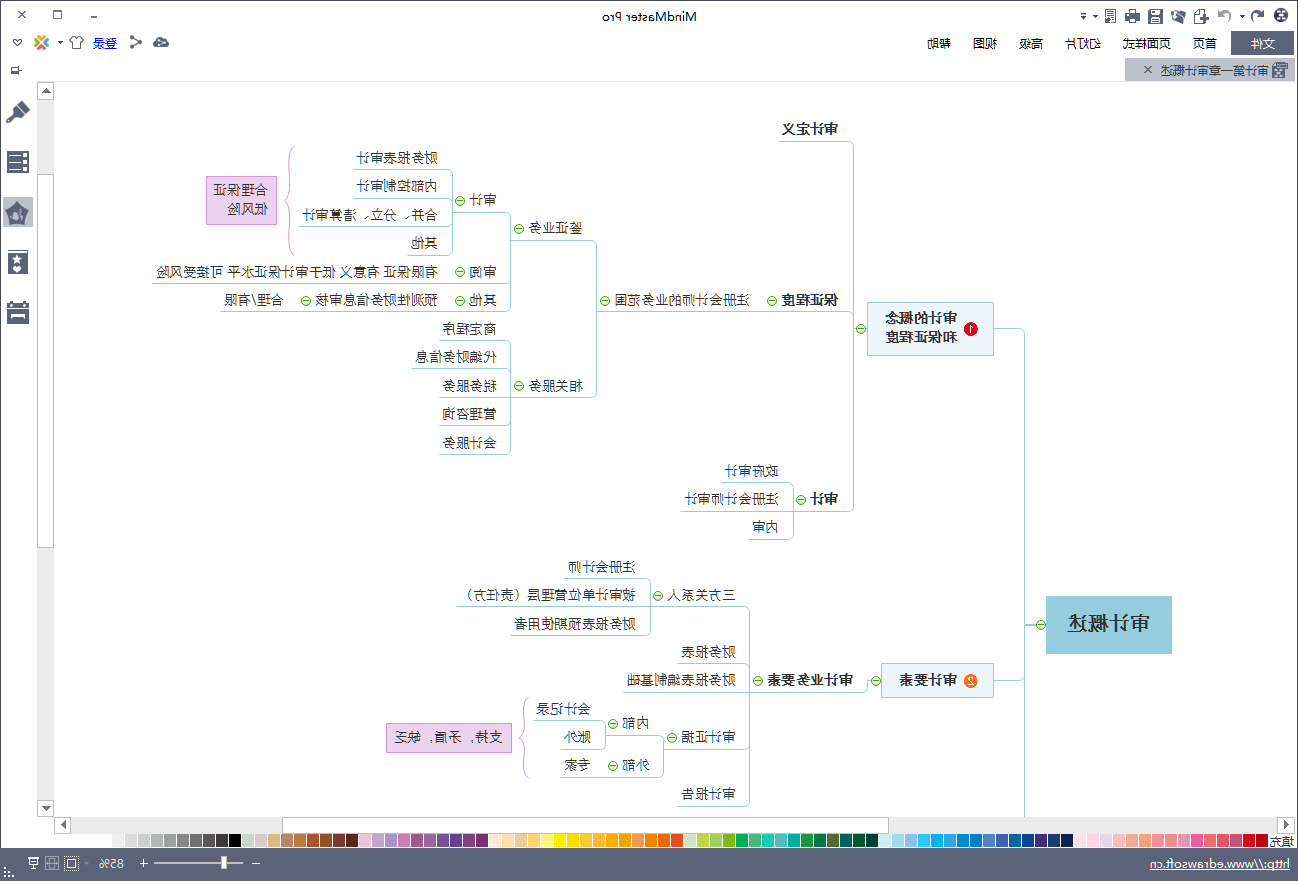Open the clipart star panel in sidebar
The height and width of the screenshot is (881, 1298).
[x=17, y=262]
